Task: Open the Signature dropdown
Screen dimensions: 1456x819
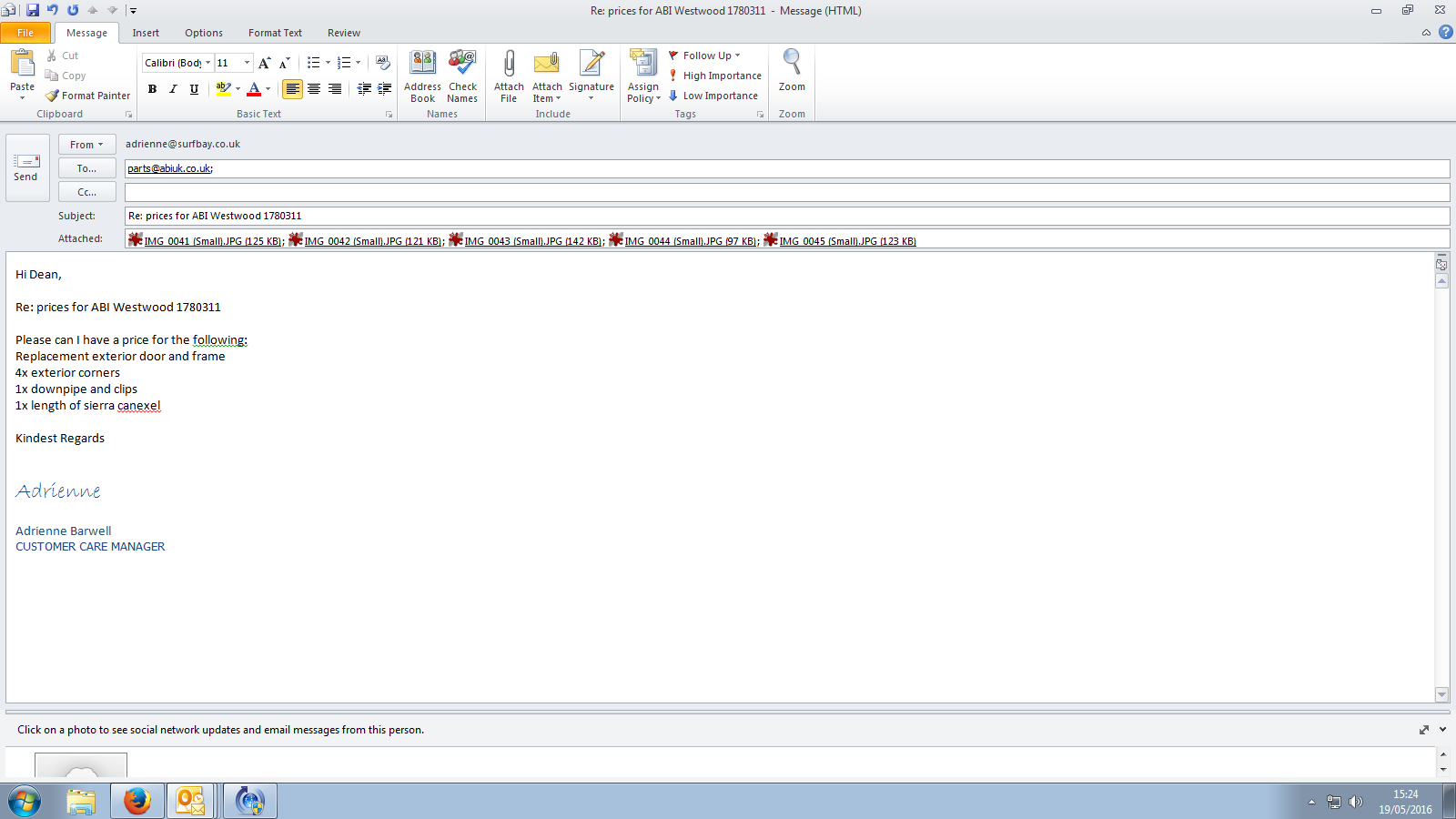Action: coord(591,93)
